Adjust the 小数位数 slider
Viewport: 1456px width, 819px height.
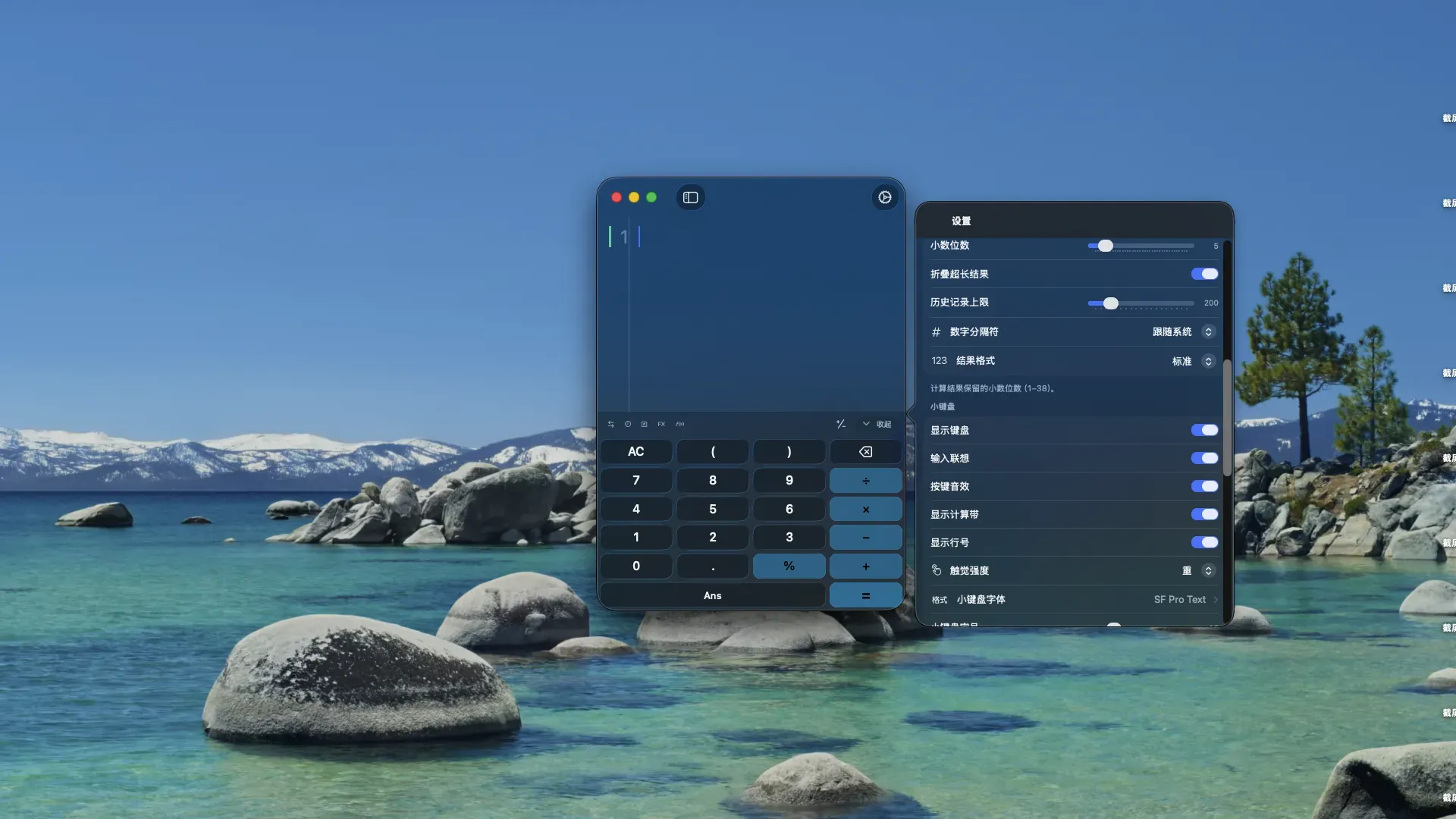1141,246
